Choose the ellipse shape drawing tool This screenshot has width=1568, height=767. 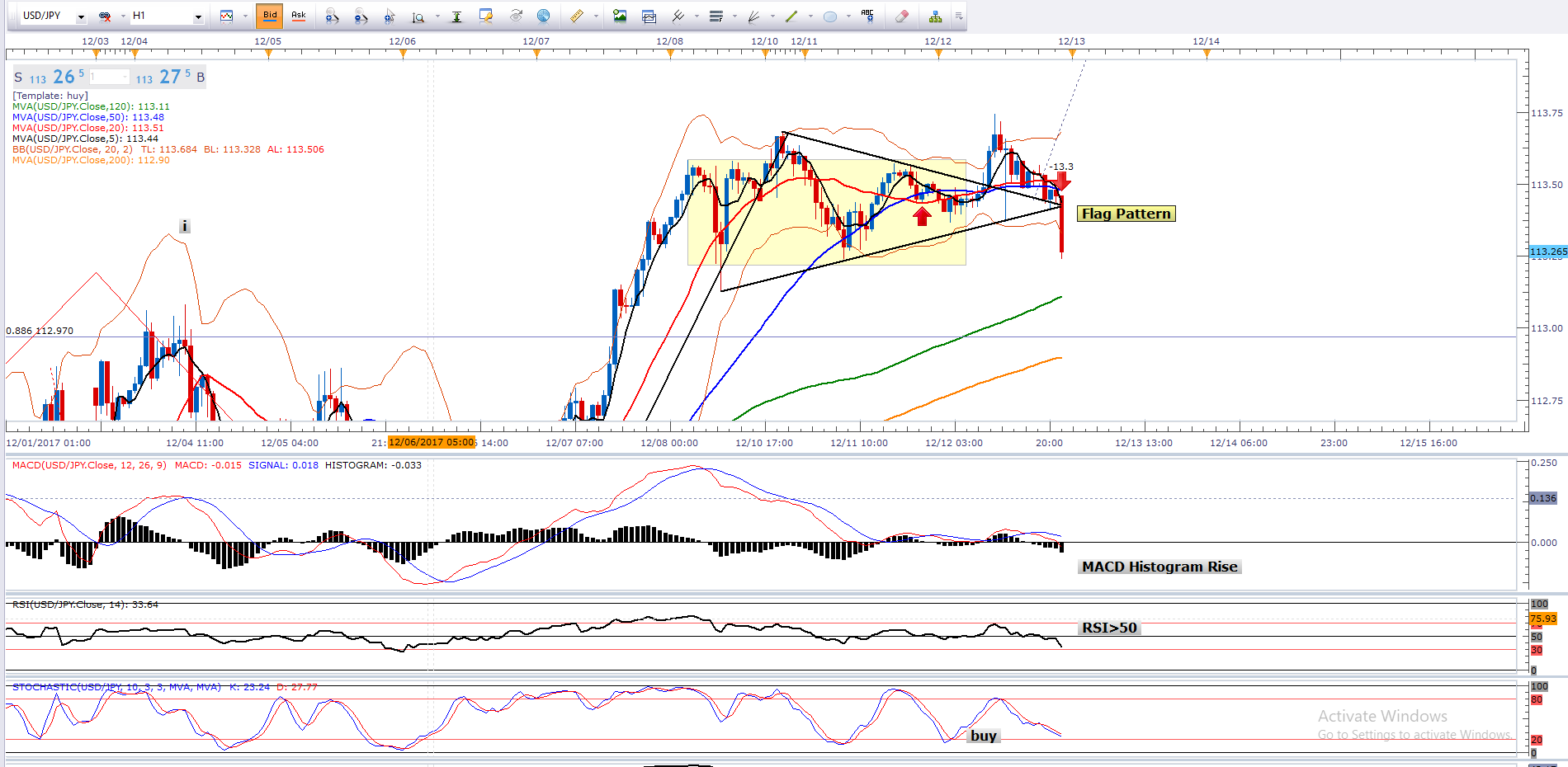coord(830,16)
